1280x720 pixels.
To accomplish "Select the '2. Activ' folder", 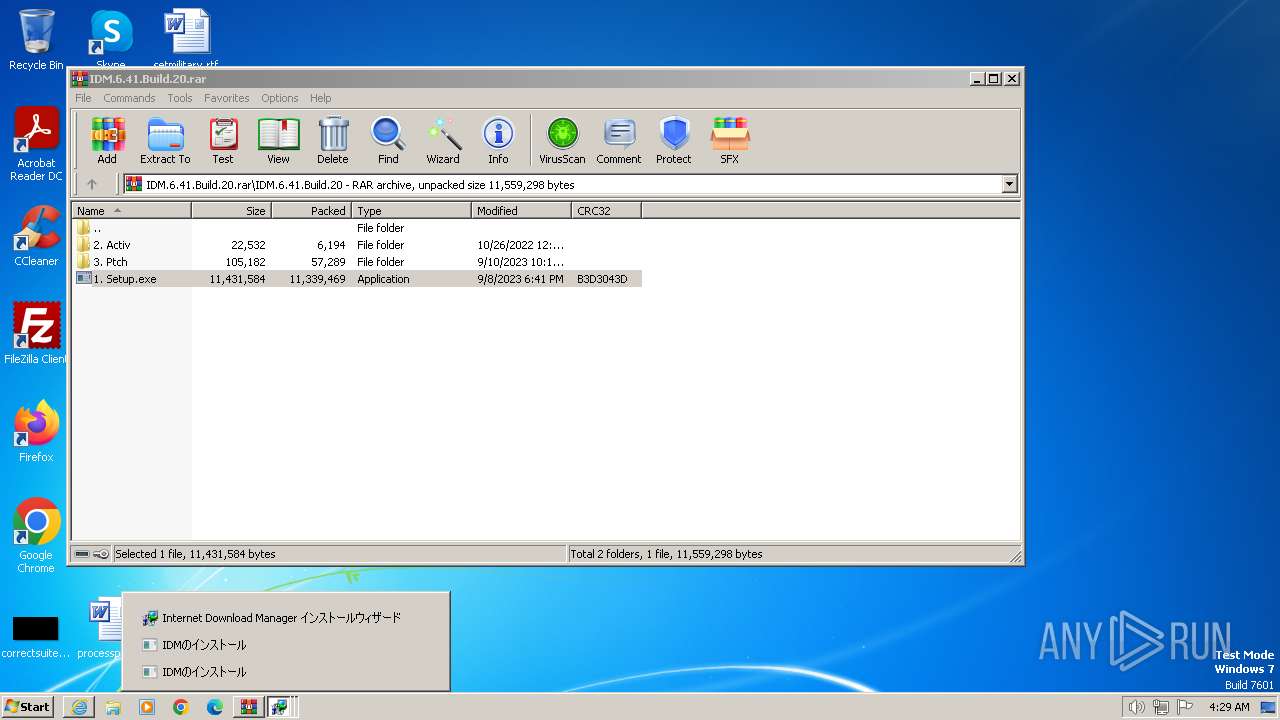I will (358, 245).
